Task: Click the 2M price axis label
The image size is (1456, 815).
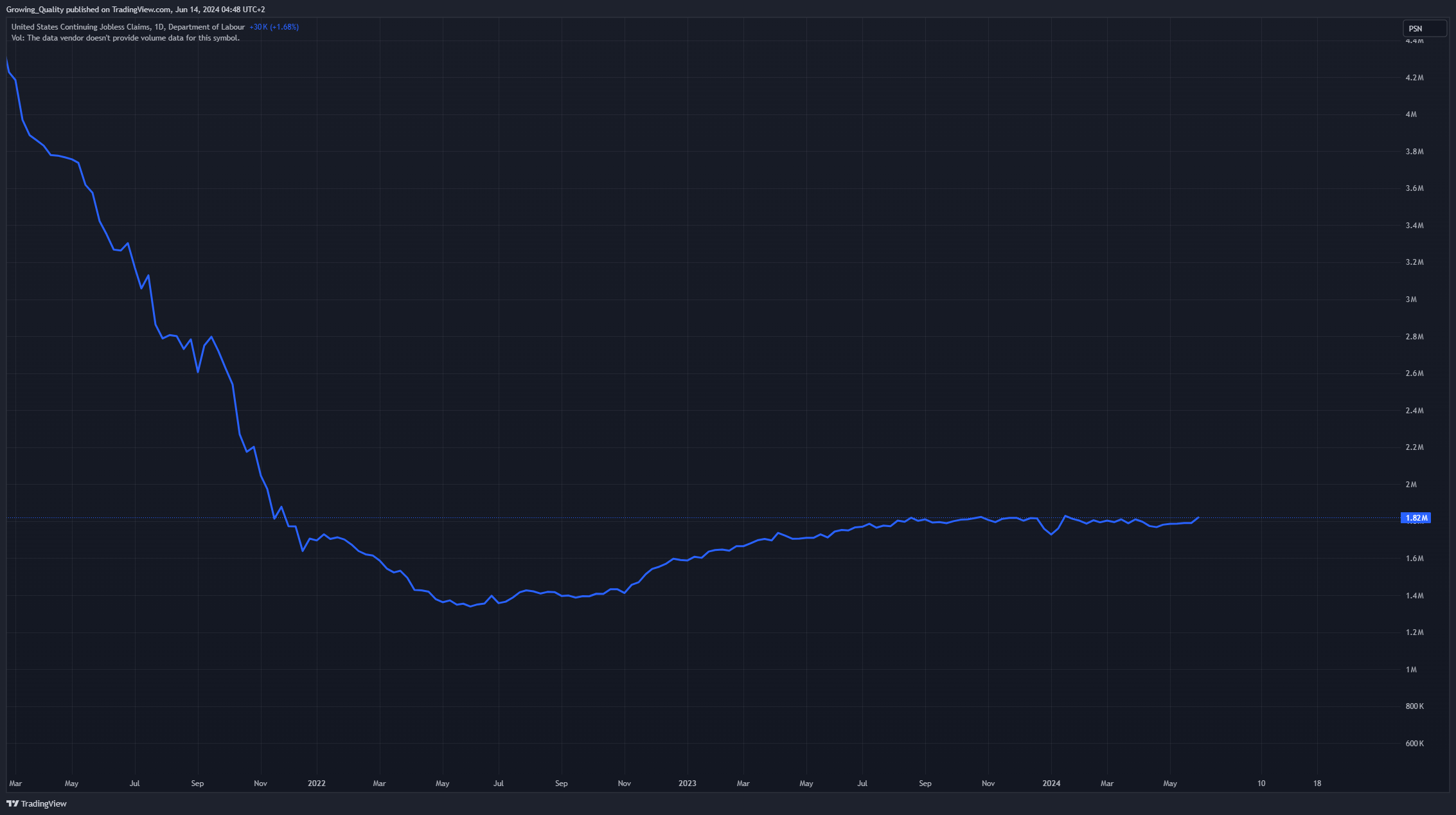Action: (x=1411, y=485)
